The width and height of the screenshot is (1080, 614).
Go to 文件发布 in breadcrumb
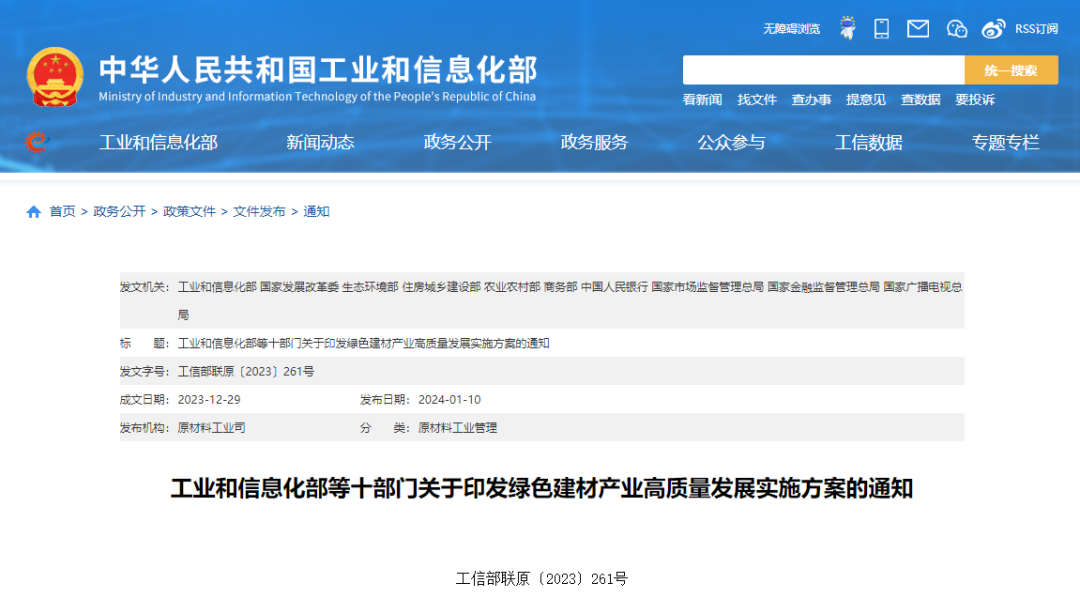pos(259,212)
